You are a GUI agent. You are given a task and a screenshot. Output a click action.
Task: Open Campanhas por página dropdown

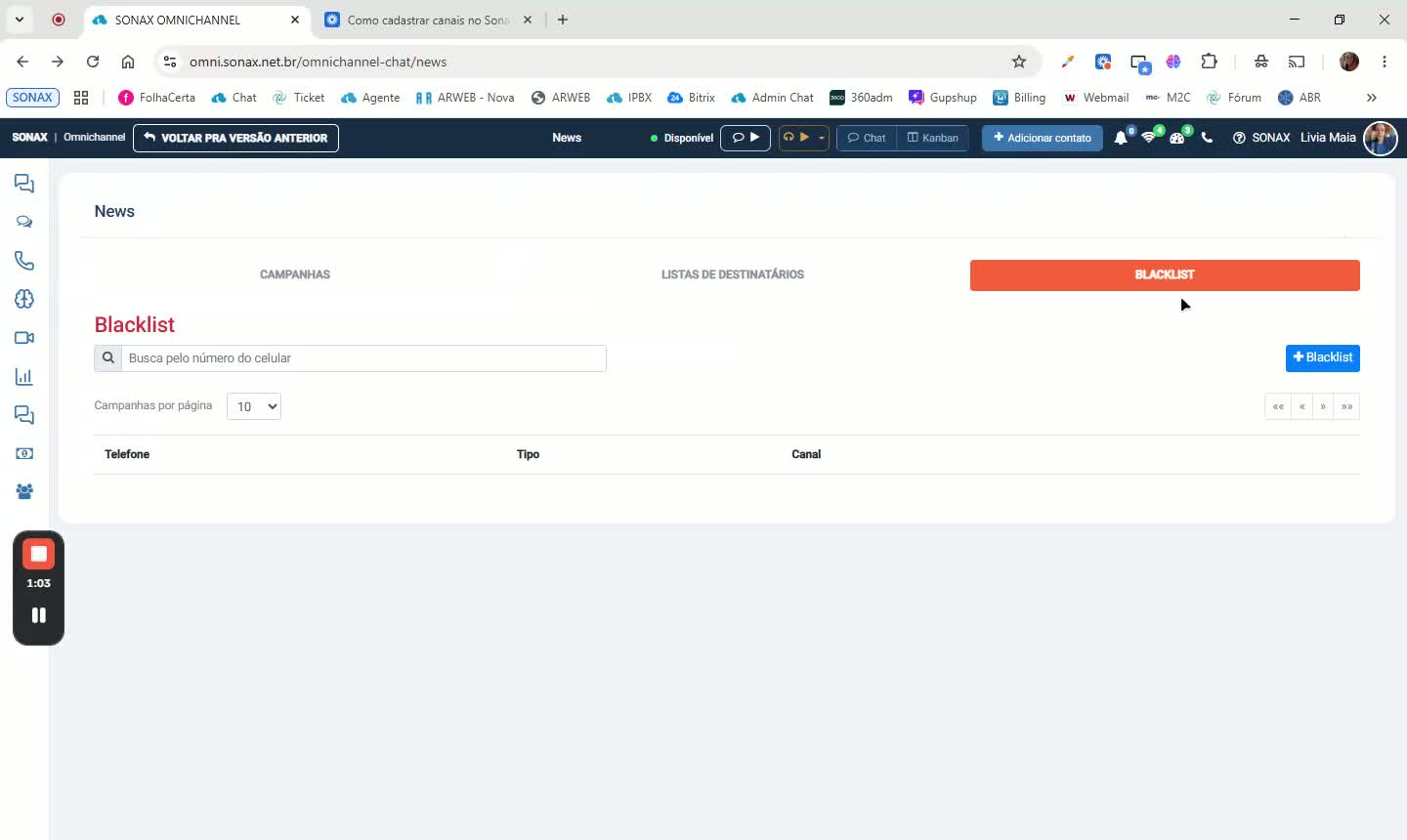click(254, 406)
